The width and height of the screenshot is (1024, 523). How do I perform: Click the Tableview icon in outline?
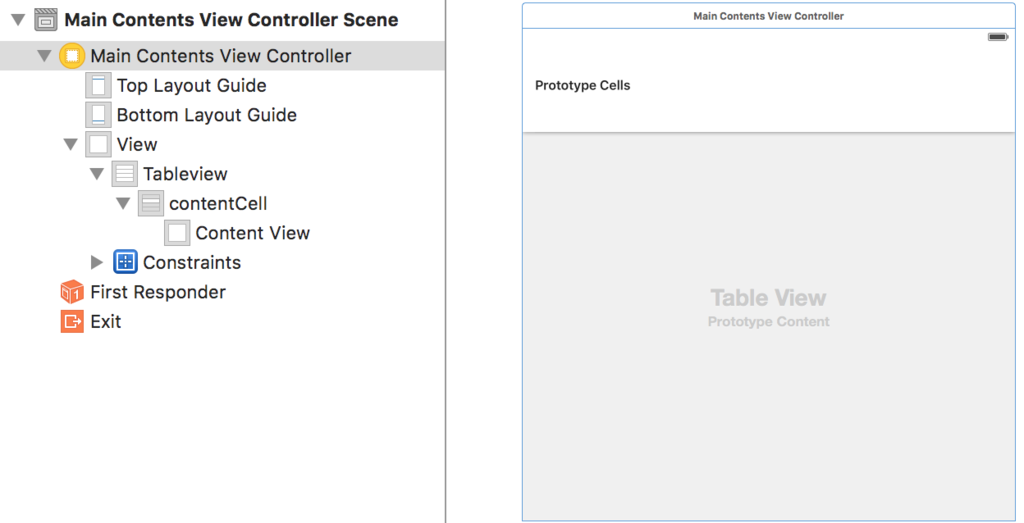[x=125, y=174]
